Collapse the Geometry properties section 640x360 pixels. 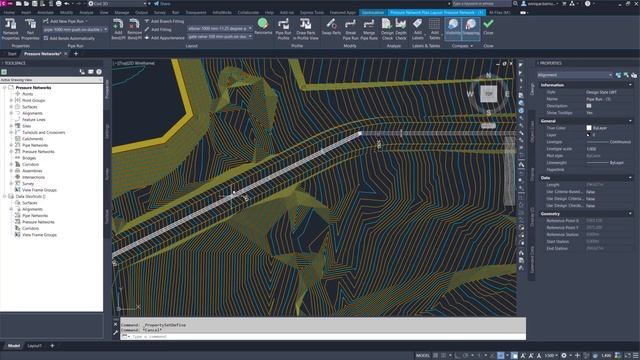coord(630,213)
